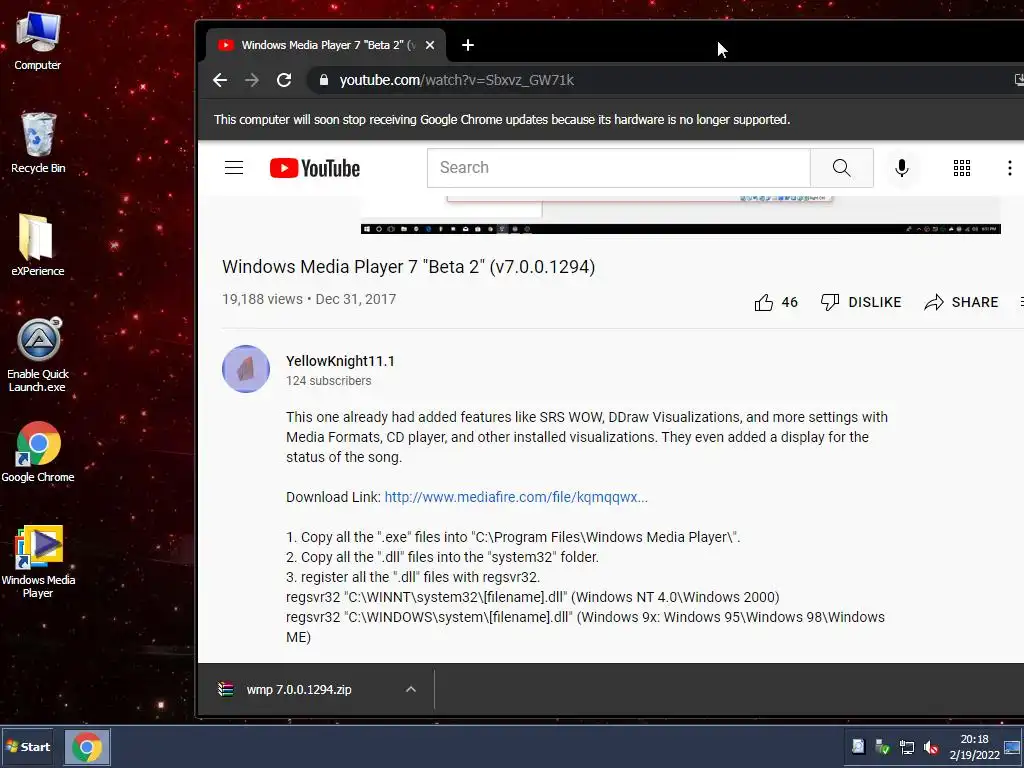The height and width of the screenshot is (768, 1024).
Task: Click the '19,188 views' text
Action: pyautogui.click(x=263, y=299)
